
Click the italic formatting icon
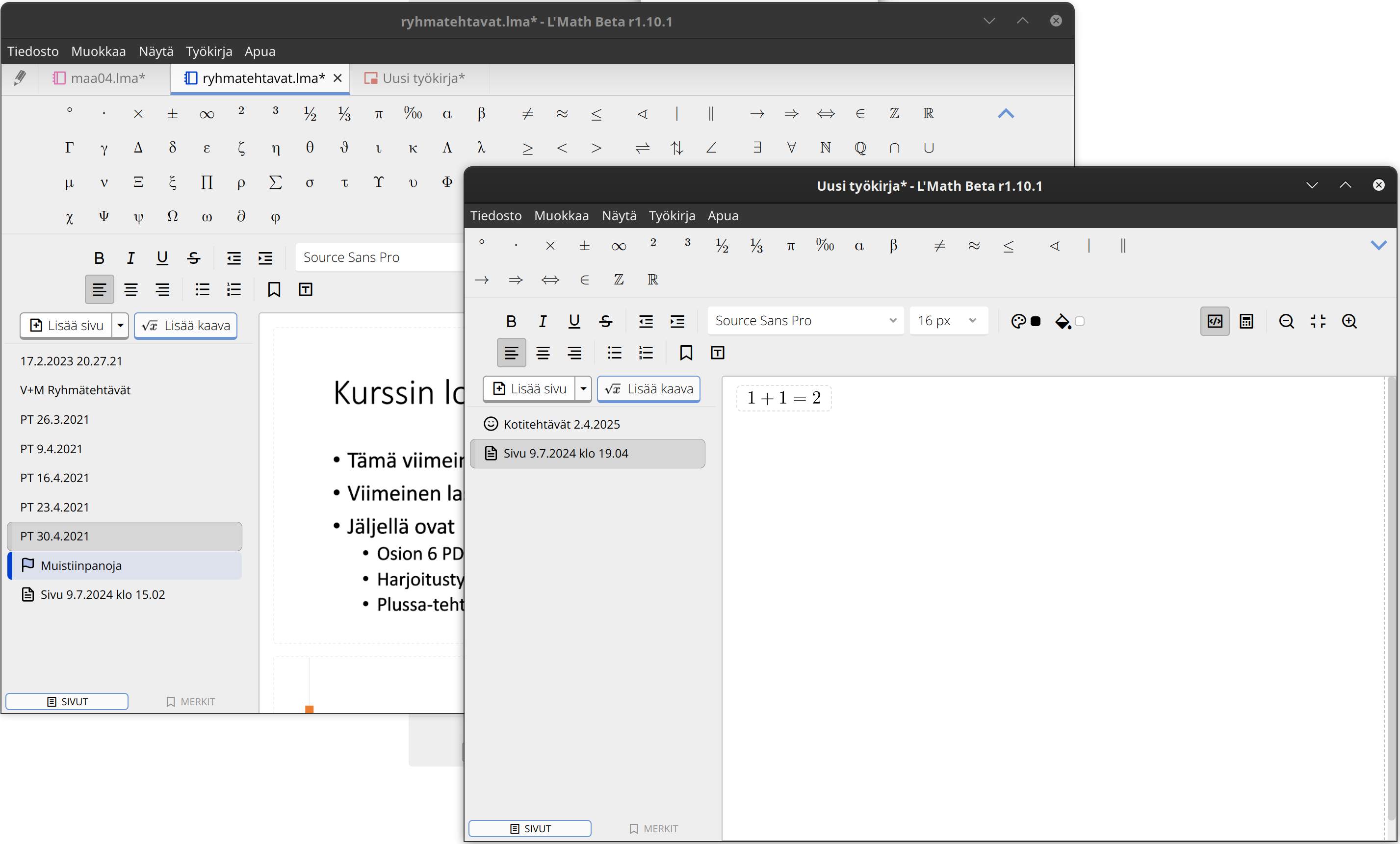[541, 320]
